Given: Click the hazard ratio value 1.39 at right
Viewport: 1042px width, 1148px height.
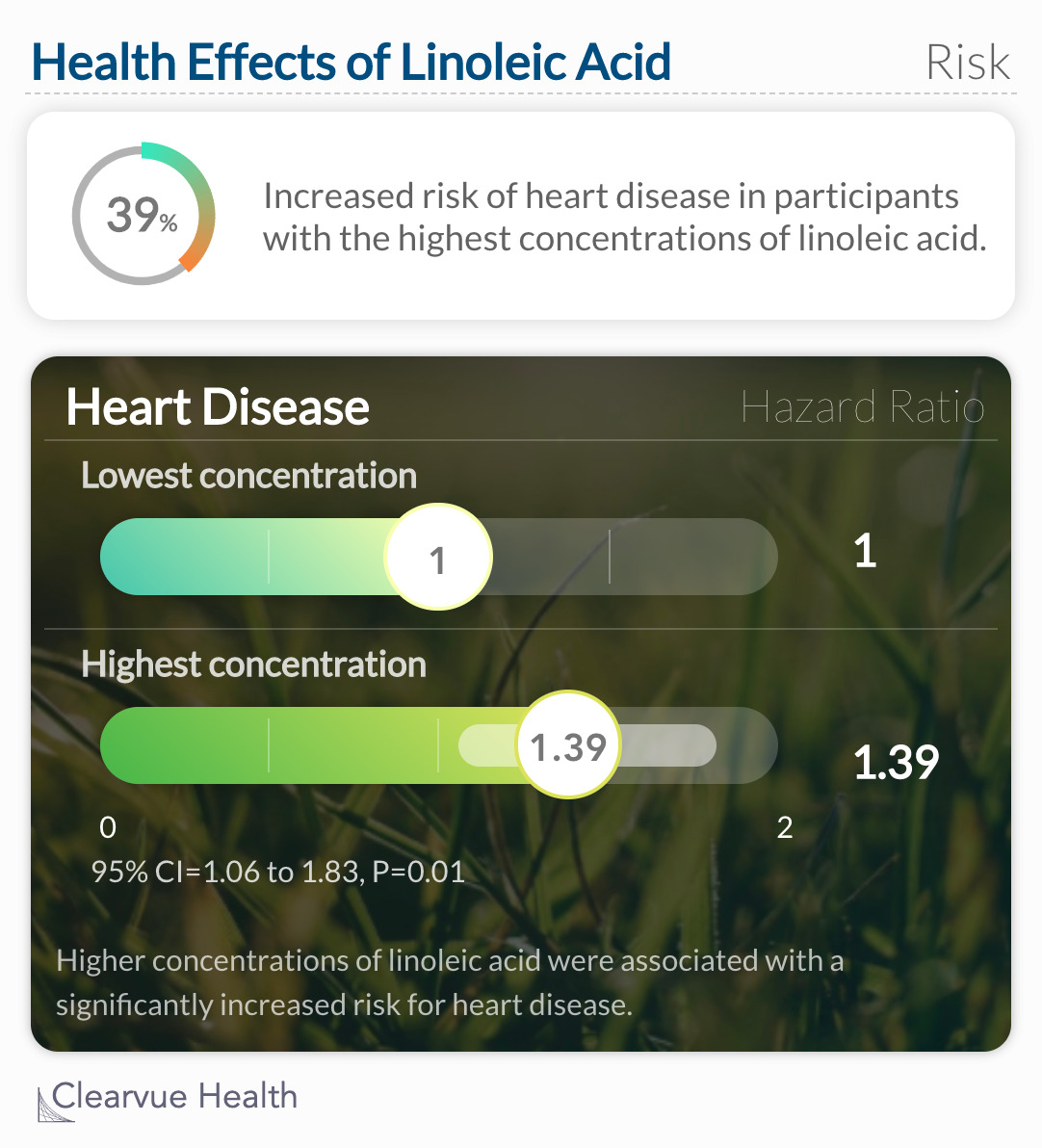Looking at the screenshot, I should [897, 762].
